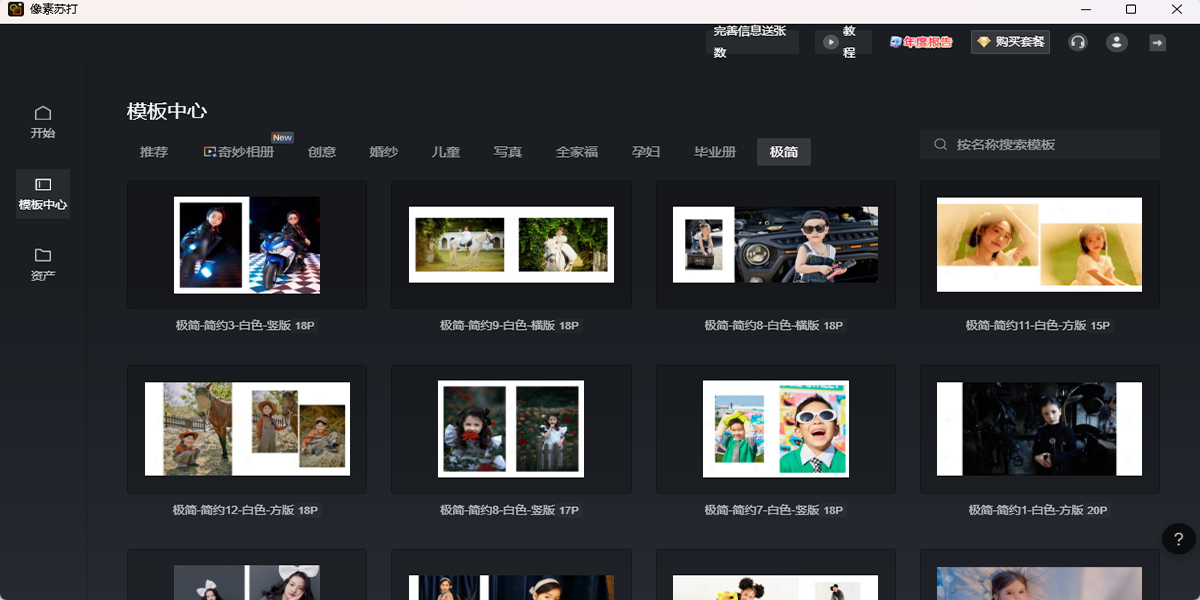The image size is (1200, 600).
Task: Switch to the 推荐 recommended tab
Action: [x=152, y=151]
